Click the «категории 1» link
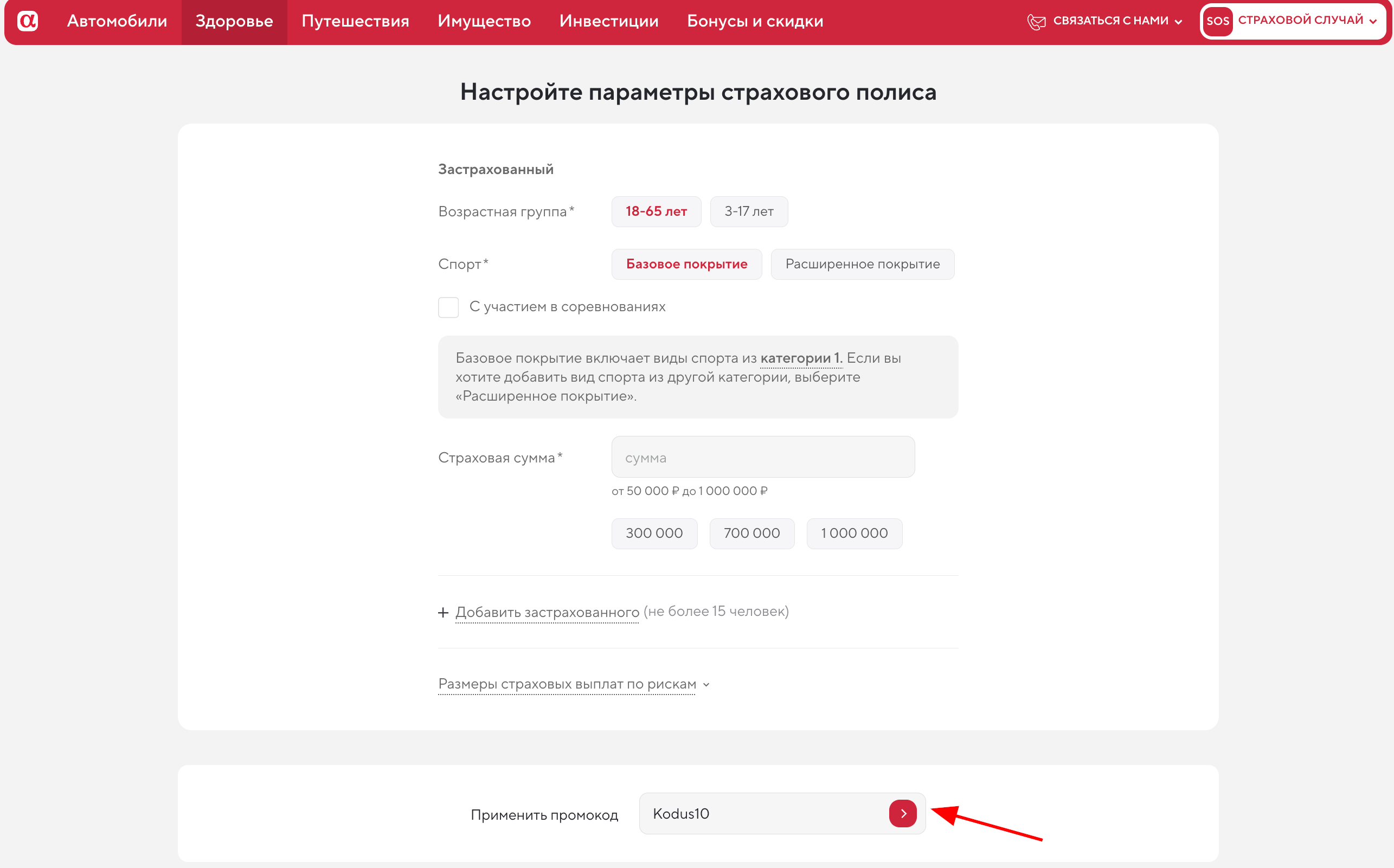 point(800,357)
